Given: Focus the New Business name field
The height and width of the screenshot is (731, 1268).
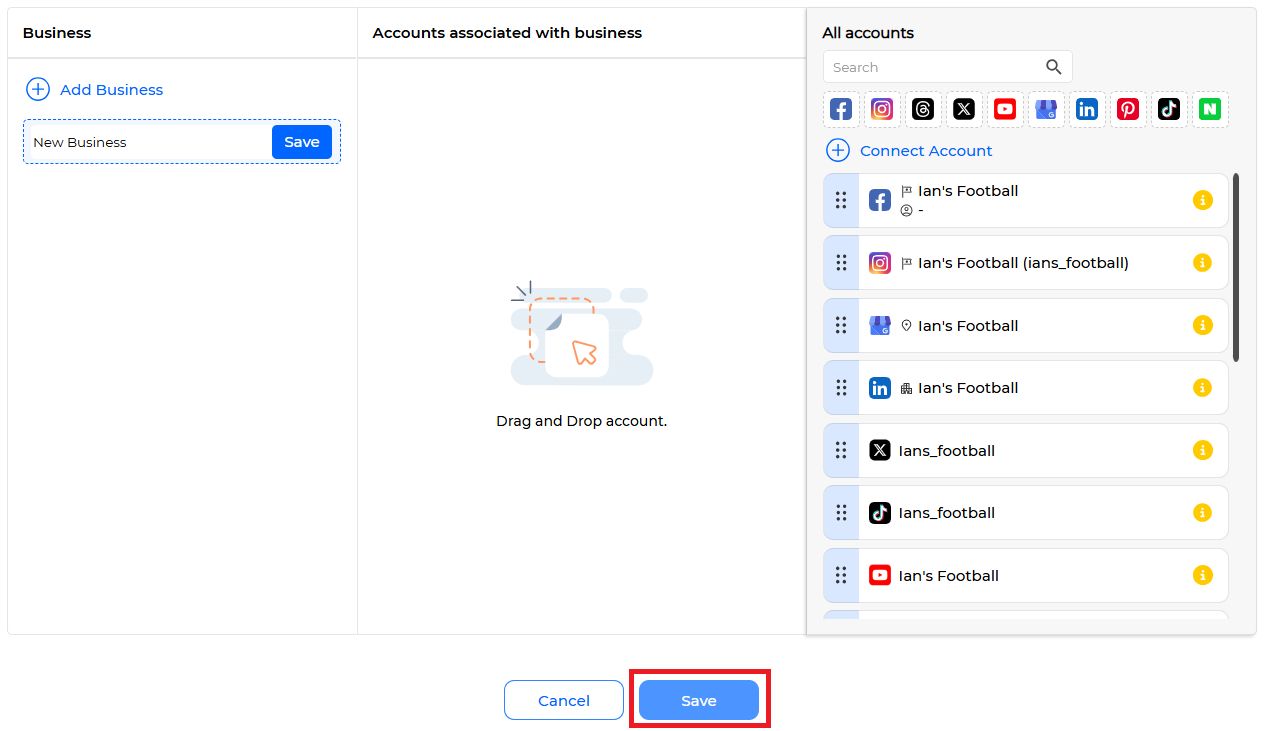Looking at the screenshot, I should pyautogui.click(x=150, y=142).
